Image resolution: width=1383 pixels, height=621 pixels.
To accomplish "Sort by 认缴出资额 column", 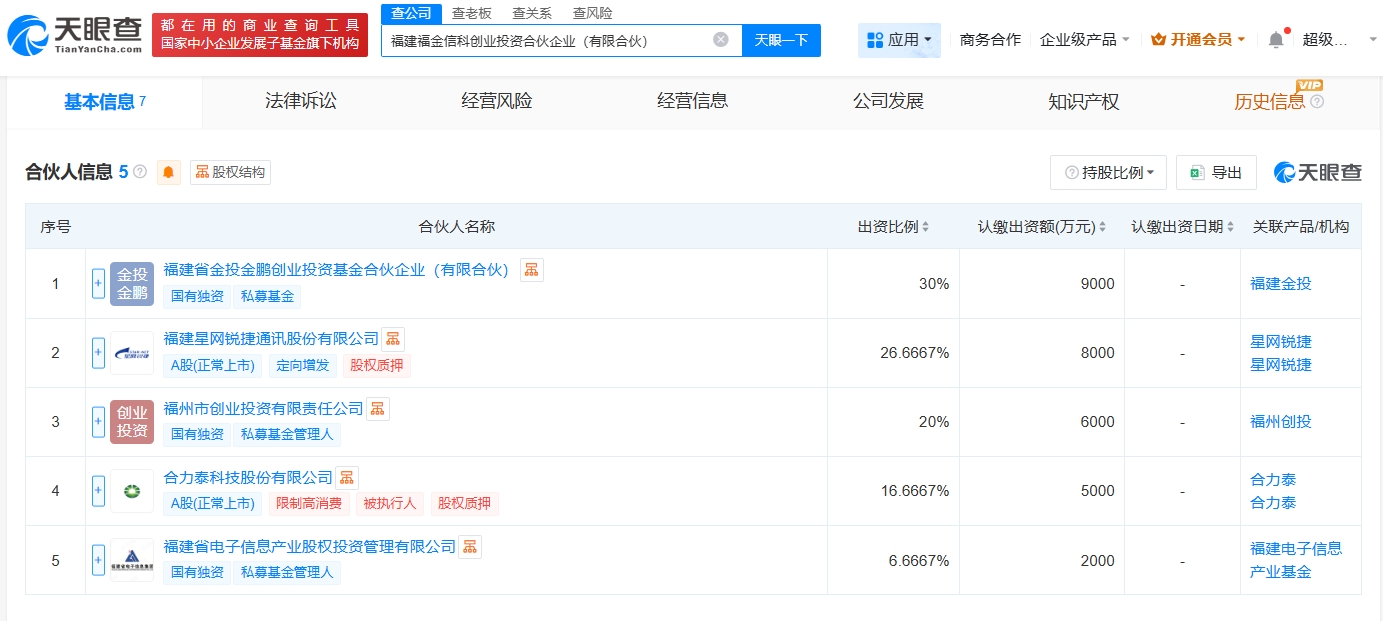I will tap(1102, 227).
